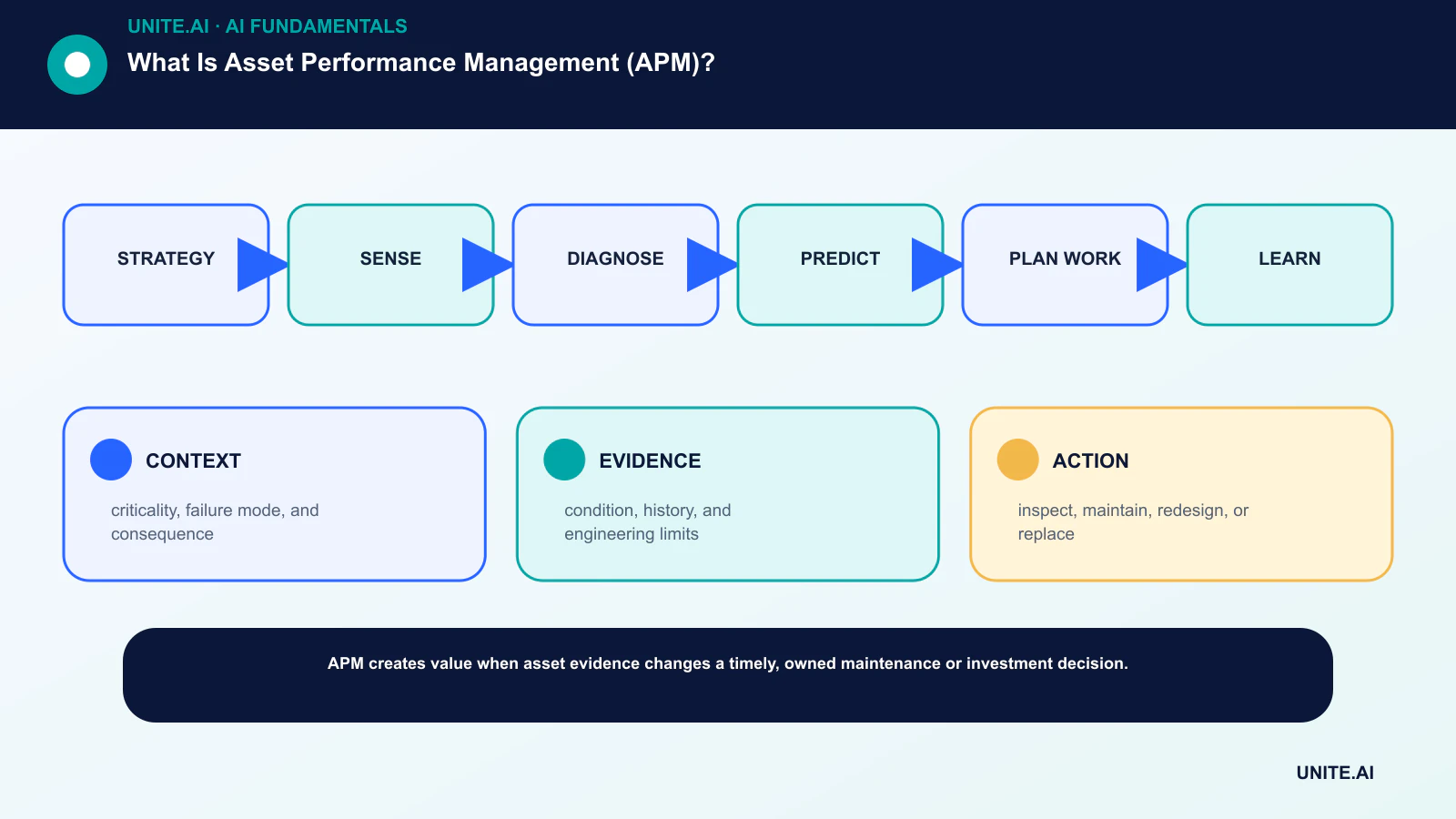Click the teal circle beside EVIDENCE

(564, 460)
